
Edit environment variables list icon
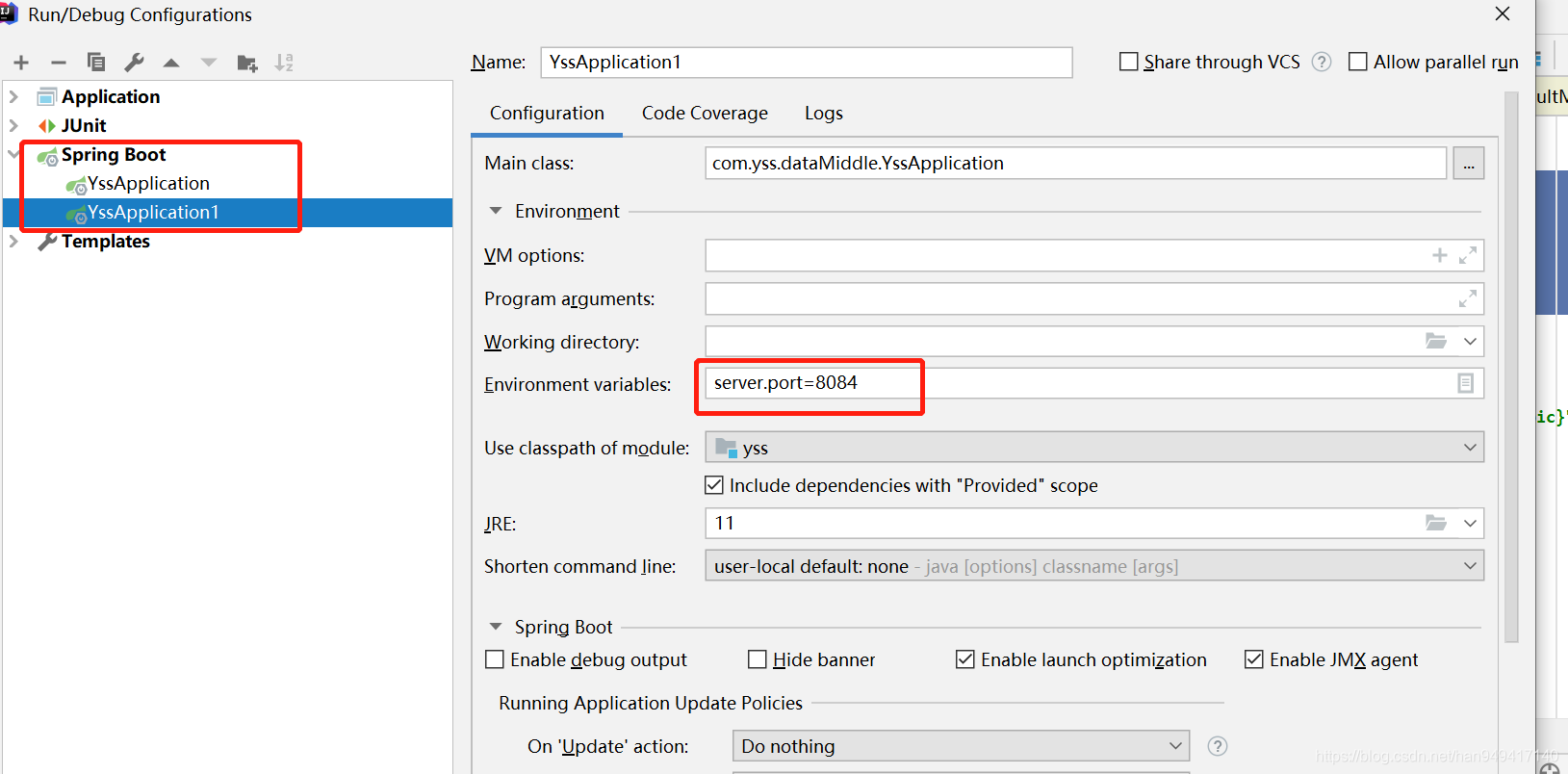(x=1465, y=383)
